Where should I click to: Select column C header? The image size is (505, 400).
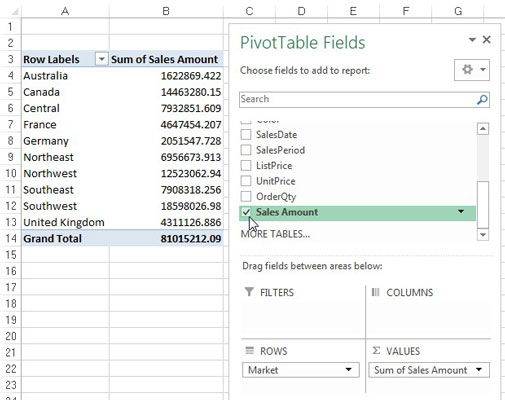point(249,11)
